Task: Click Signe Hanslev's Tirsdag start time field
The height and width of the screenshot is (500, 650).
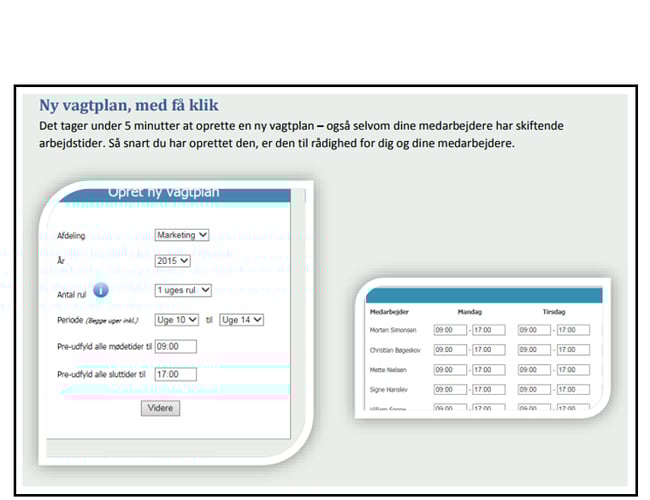Action: (534, 390)
